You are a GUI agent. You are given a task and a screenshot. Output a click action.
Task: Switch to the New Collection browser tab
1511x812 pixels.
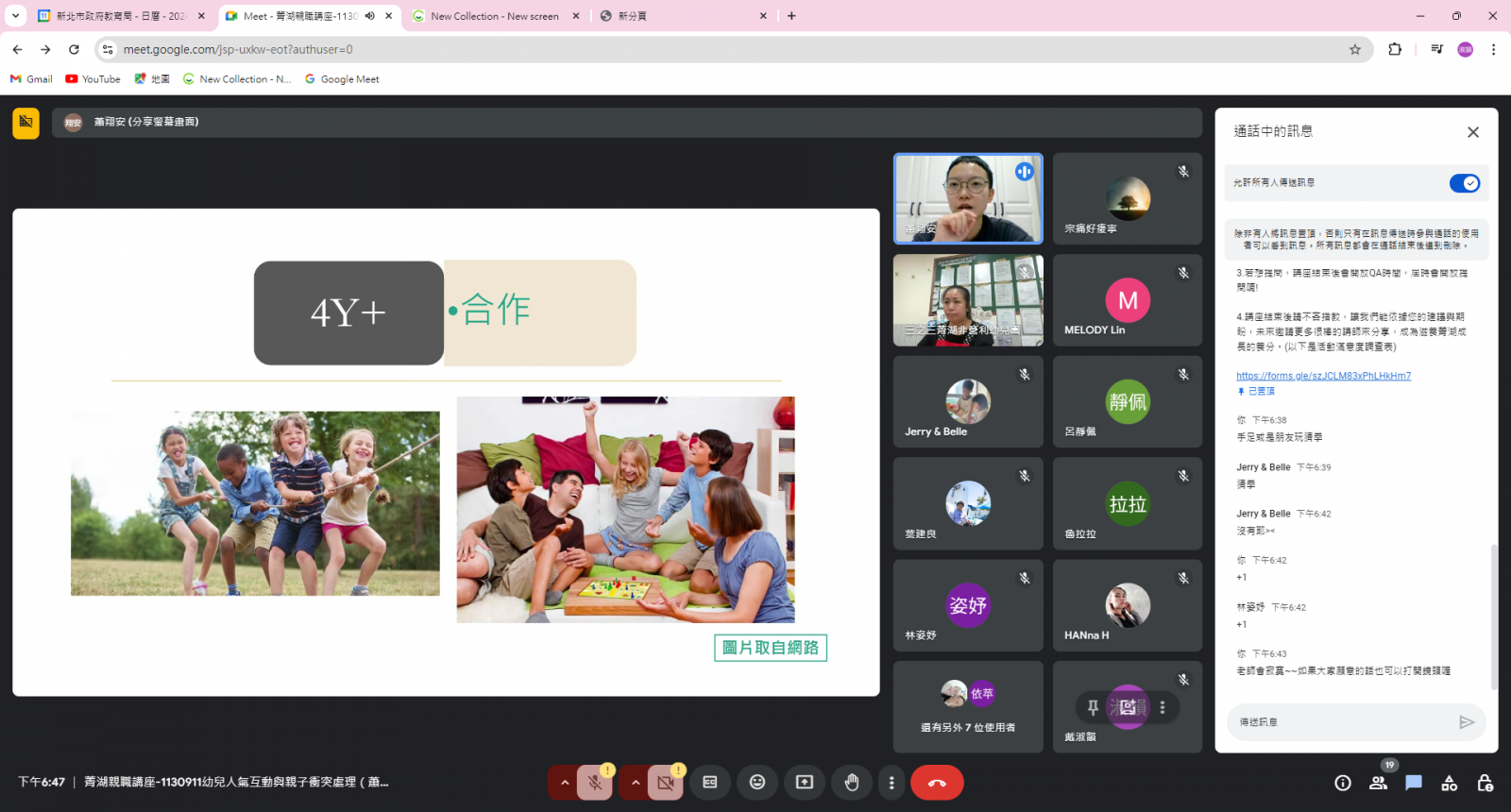tap(494, 16)
